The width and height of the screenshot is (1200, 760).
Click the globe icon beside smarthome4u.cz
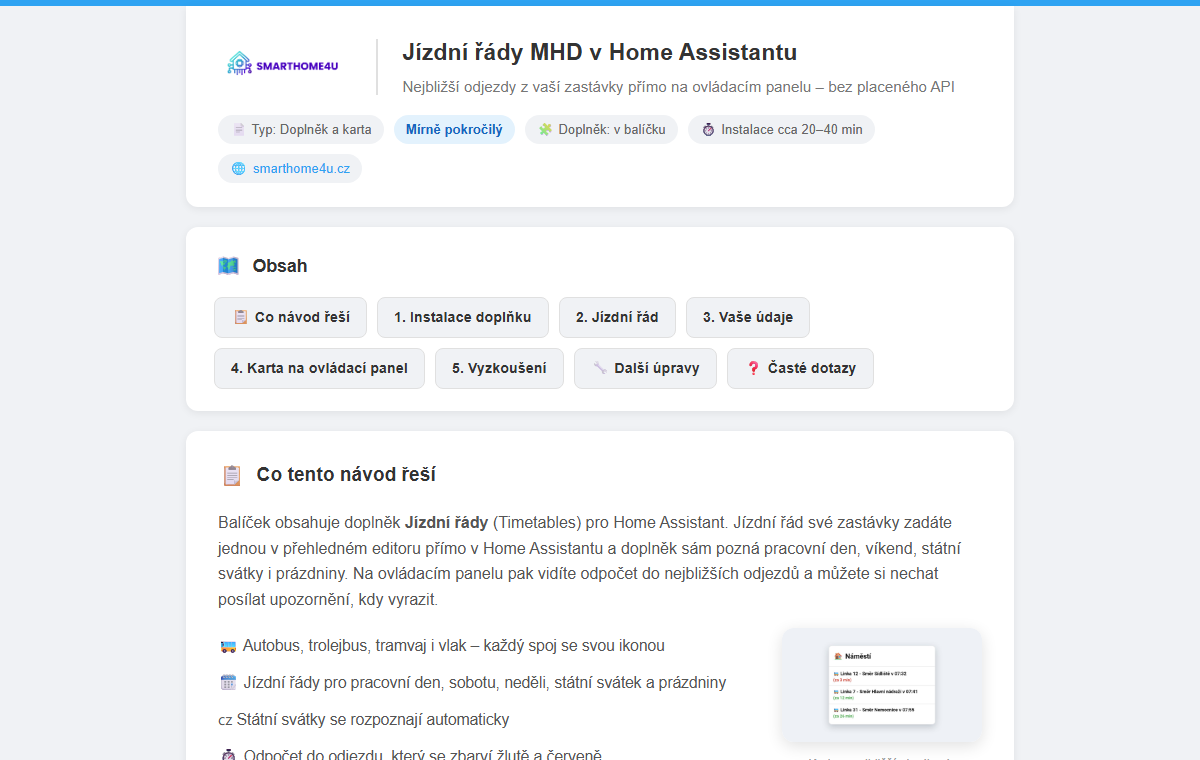pyautogui.click(x=238, y=168)
